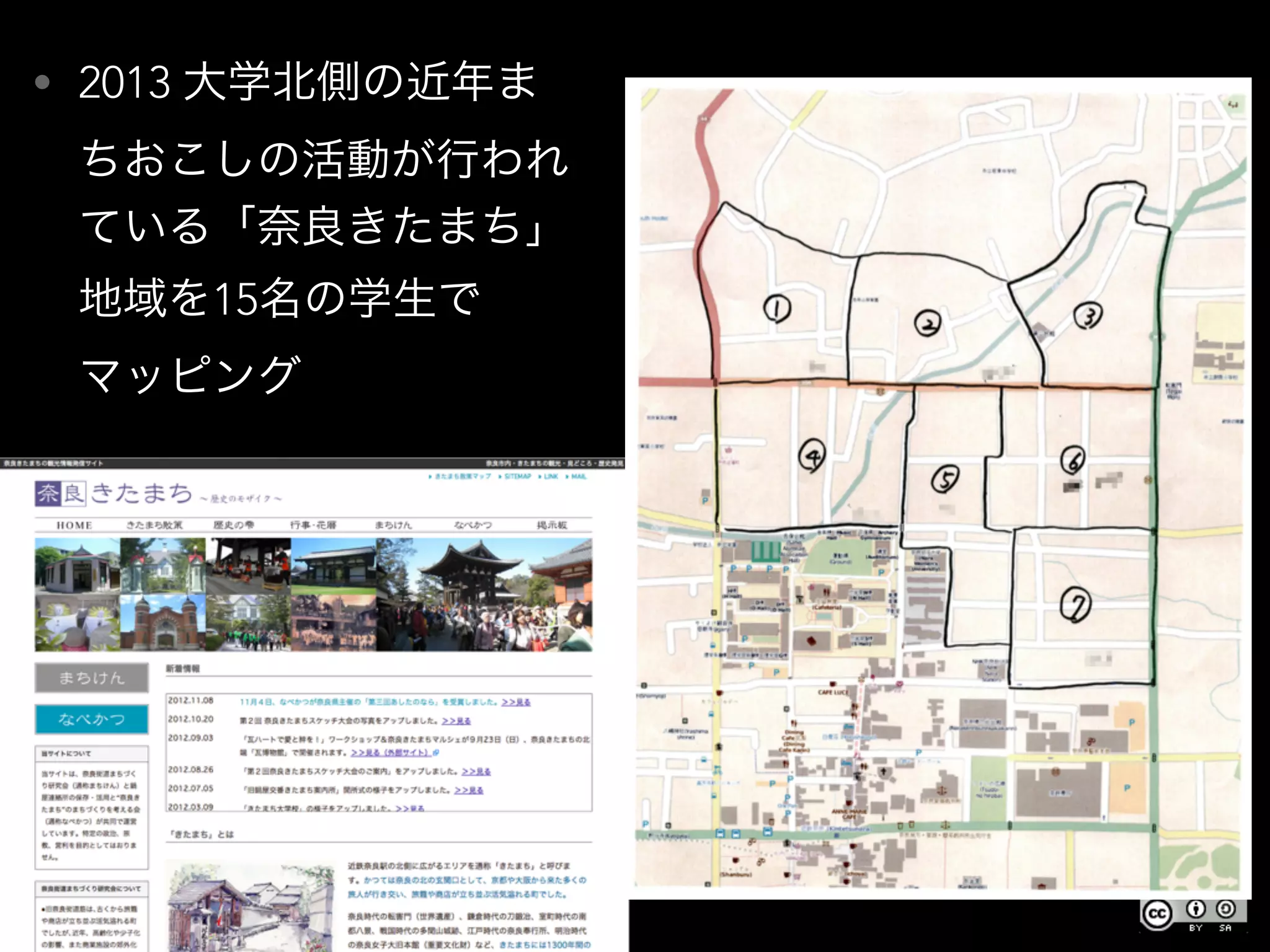Click the watercolor townhouse illustration
This screenshot has height=952, width=1270.
point(252,905)
